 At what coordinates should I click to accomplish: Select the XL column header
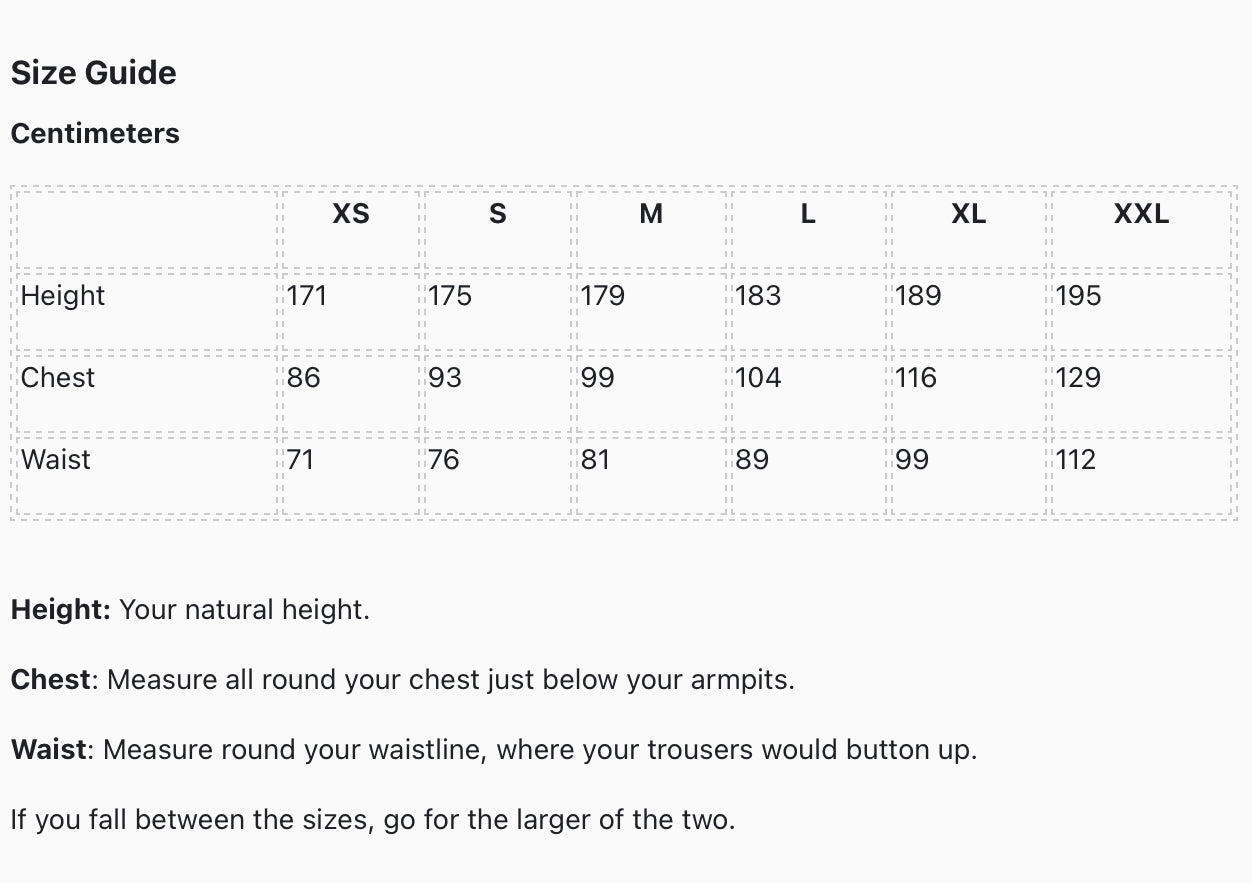point(968,214)
